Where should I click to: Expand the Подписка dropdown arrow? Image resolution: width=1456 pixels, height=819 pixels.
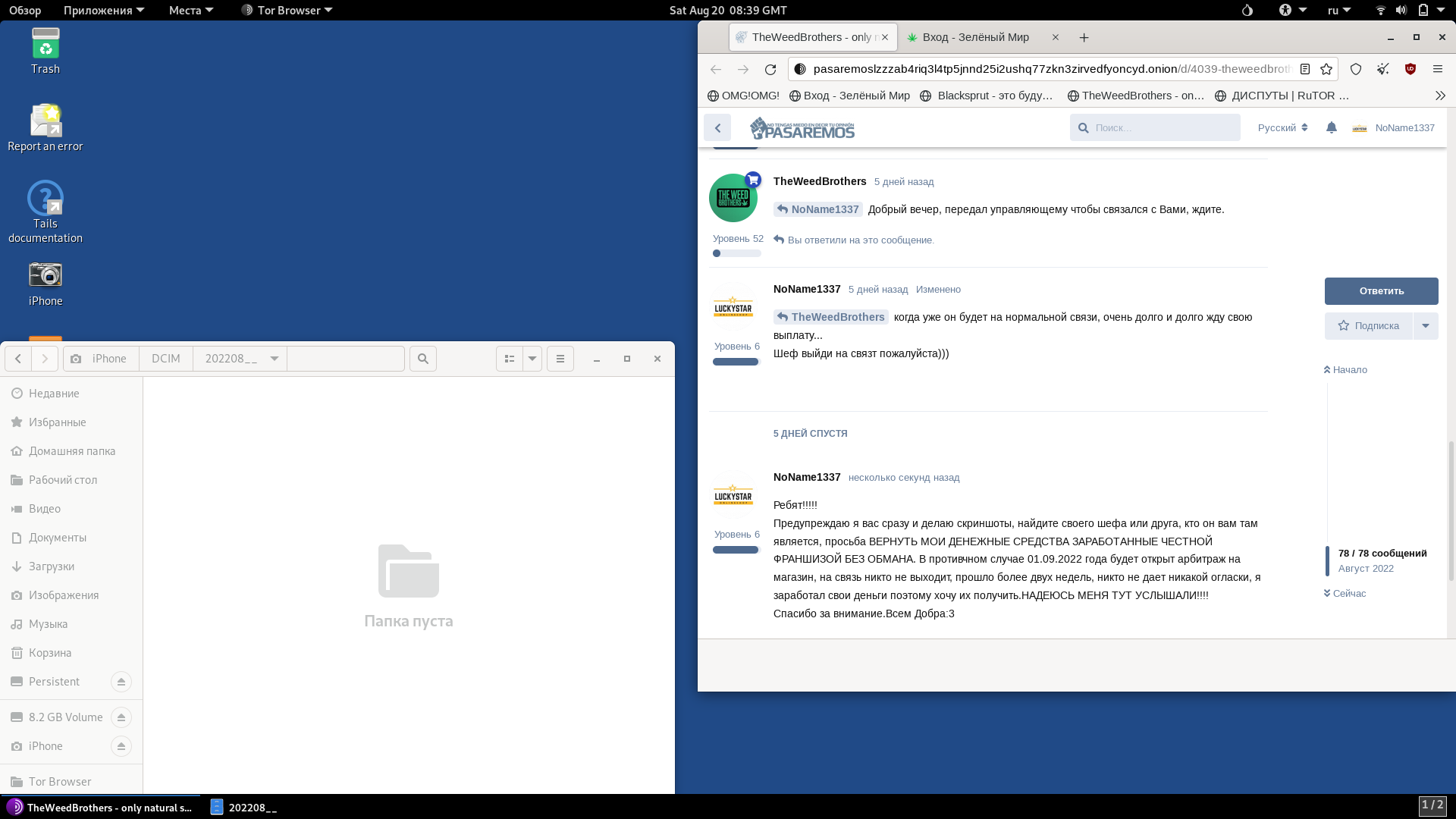1426,326
